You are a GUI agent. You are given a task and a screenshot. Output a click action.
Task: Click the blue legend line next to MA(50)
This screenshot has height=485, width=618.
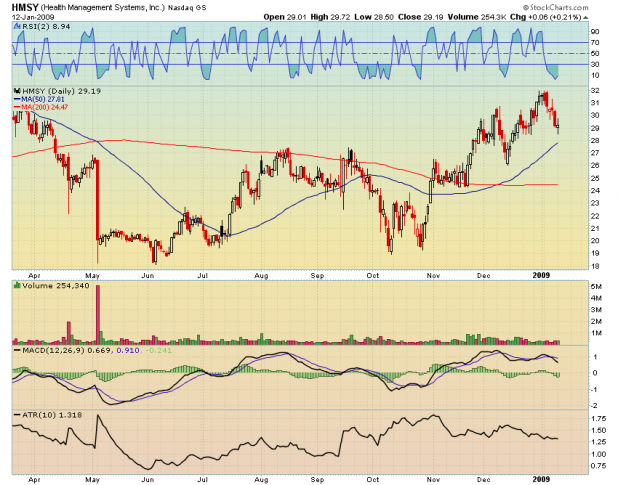(x=17, y=99)
